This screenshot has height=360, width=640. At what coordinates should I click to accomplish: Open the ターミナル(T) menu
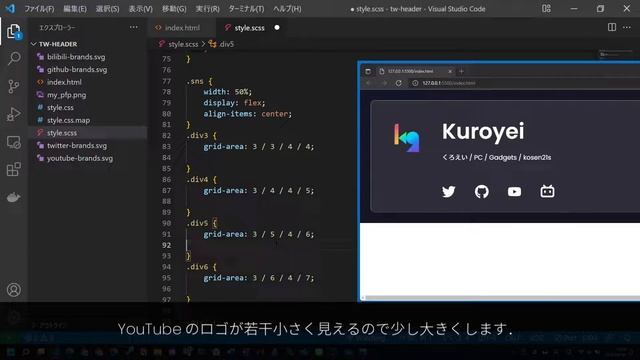[x=246, y=9]
